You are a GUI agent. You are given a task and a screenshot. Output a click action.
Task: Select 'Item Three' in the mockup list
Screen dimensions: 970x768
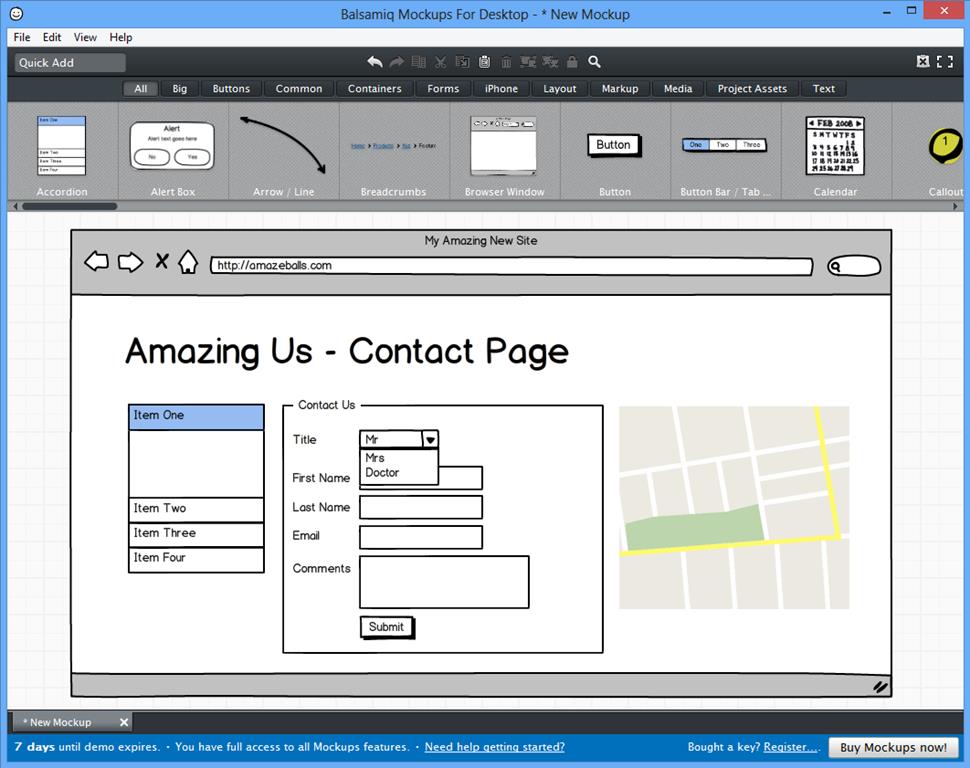(195, 533)
